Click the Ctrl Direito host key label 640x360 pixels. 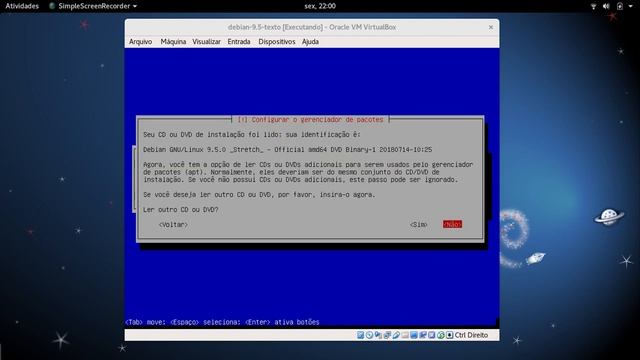[471, 335]
